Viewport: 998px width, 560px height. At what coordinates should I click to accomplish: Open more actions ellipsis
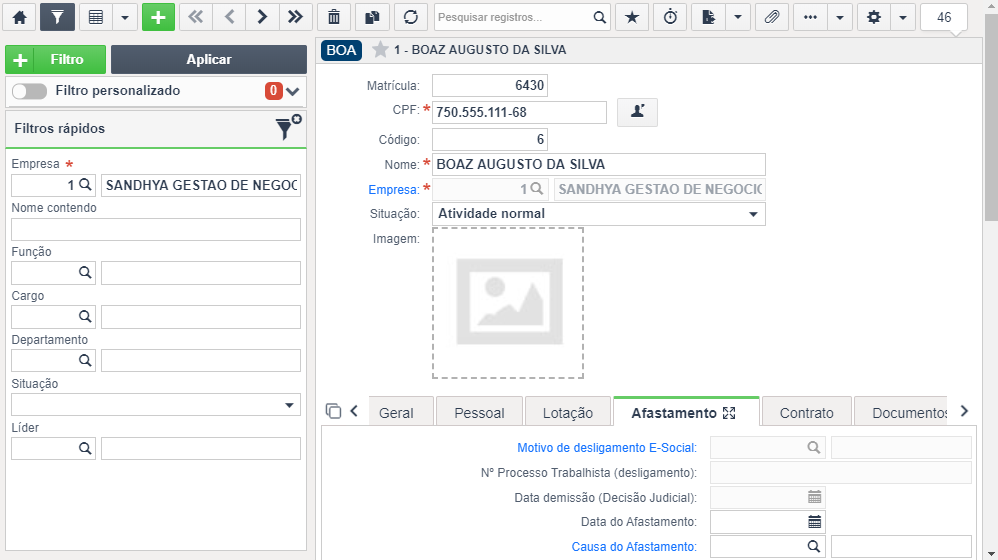coord(810,17)
